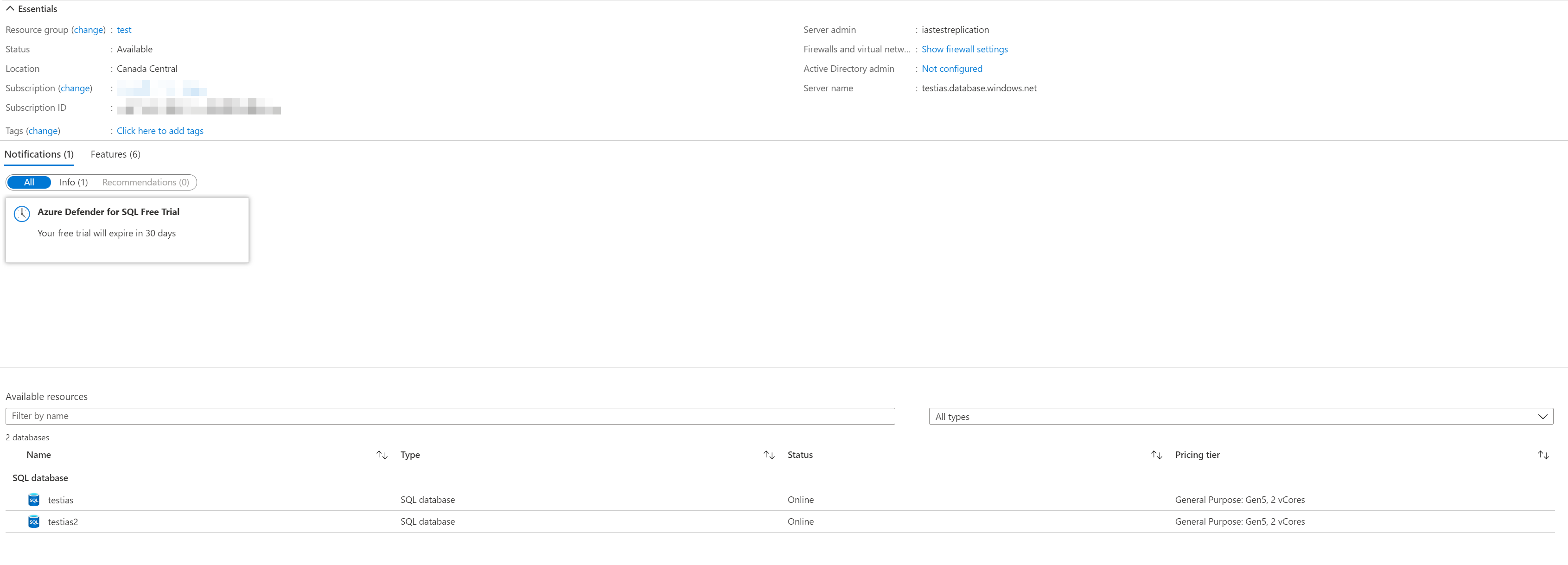Click the Tags change link
The width and height of the screenshot is (1568, 565).
[43, 131]
